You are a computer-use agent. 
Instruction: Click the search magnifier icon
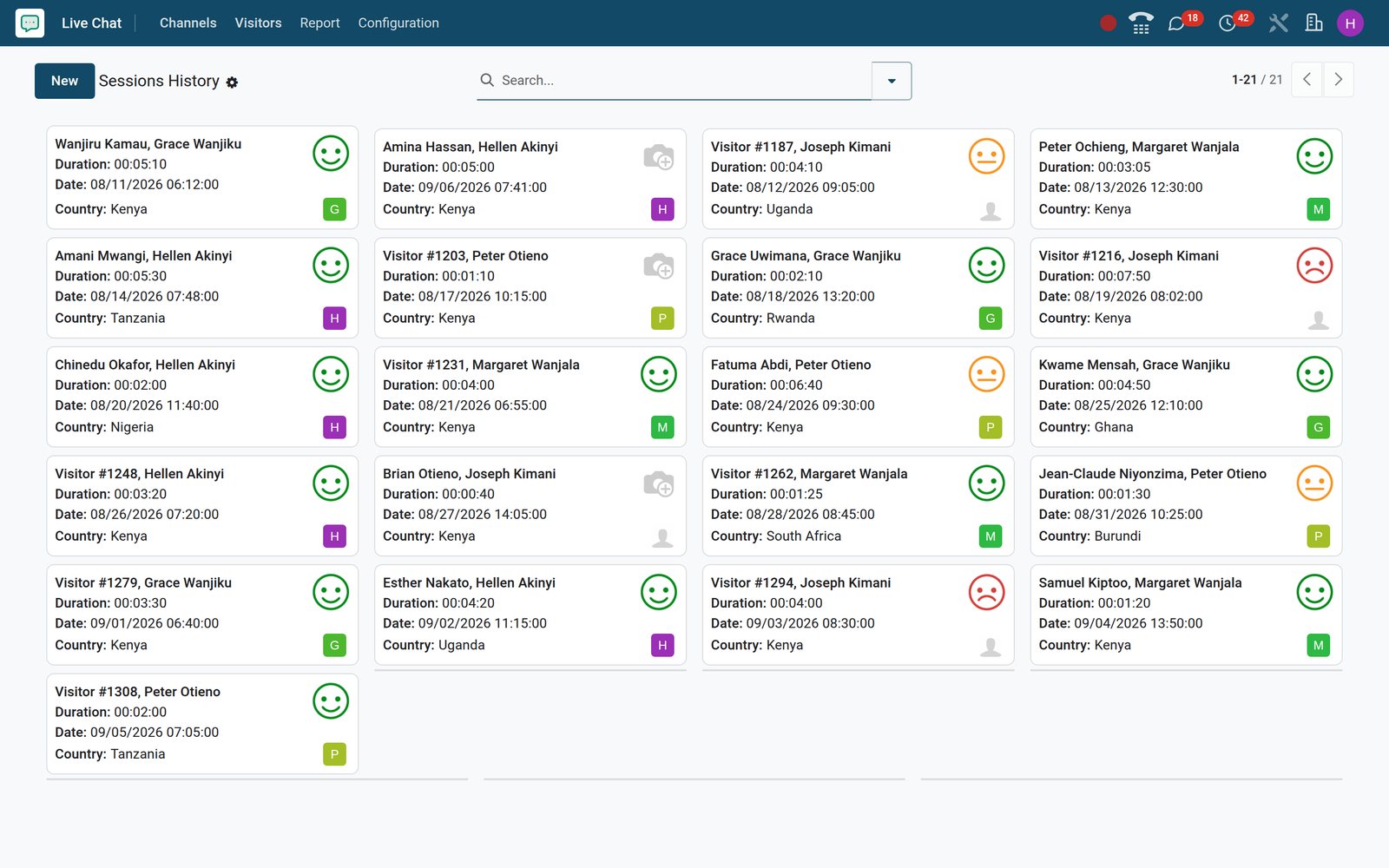pyautogui.click(x=487, y=80)
